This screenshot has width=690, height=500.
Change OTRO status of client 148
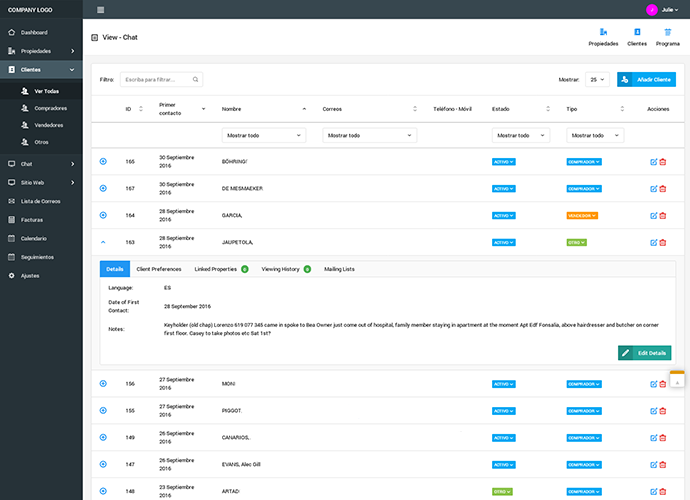click(502, 492)
